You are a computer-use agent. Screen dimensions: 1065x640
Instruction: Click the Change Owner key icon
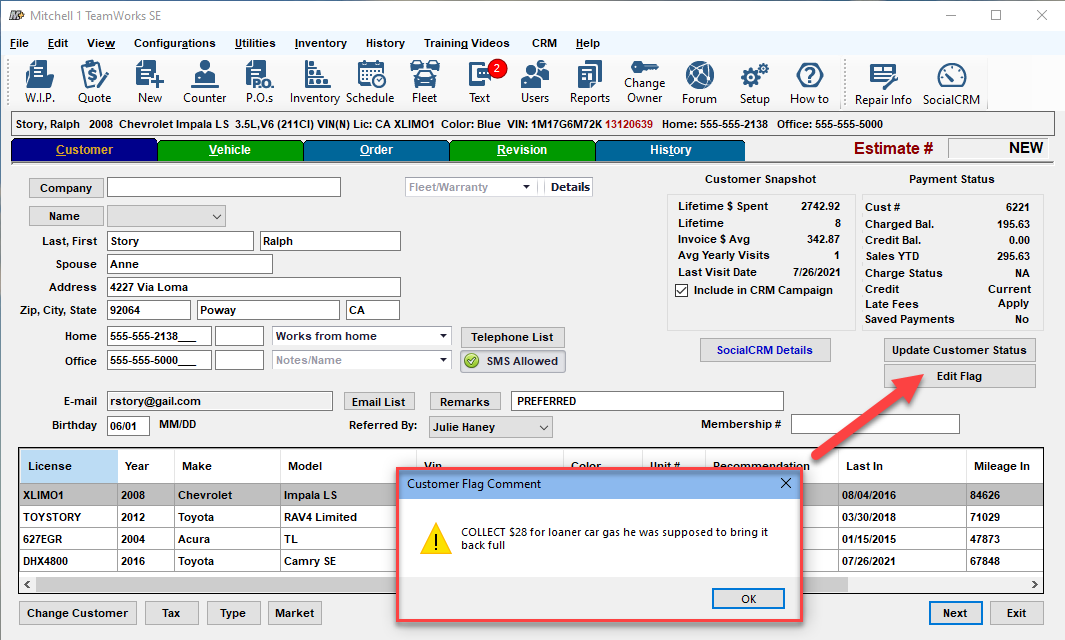coord(644,81)
